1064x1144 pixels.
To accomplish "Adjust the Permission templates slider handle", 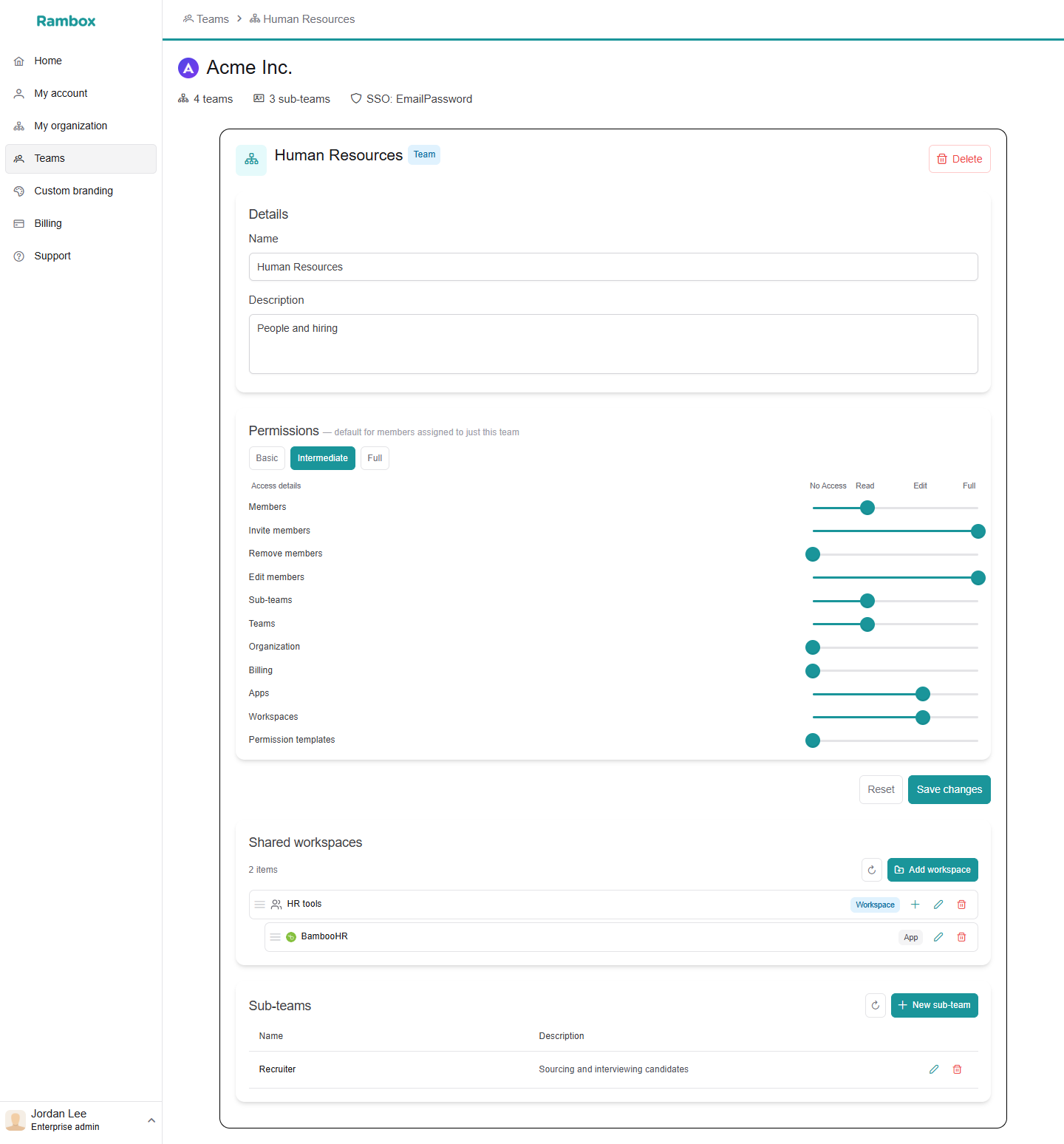I will pyautogui.click(x=813, y=740).
